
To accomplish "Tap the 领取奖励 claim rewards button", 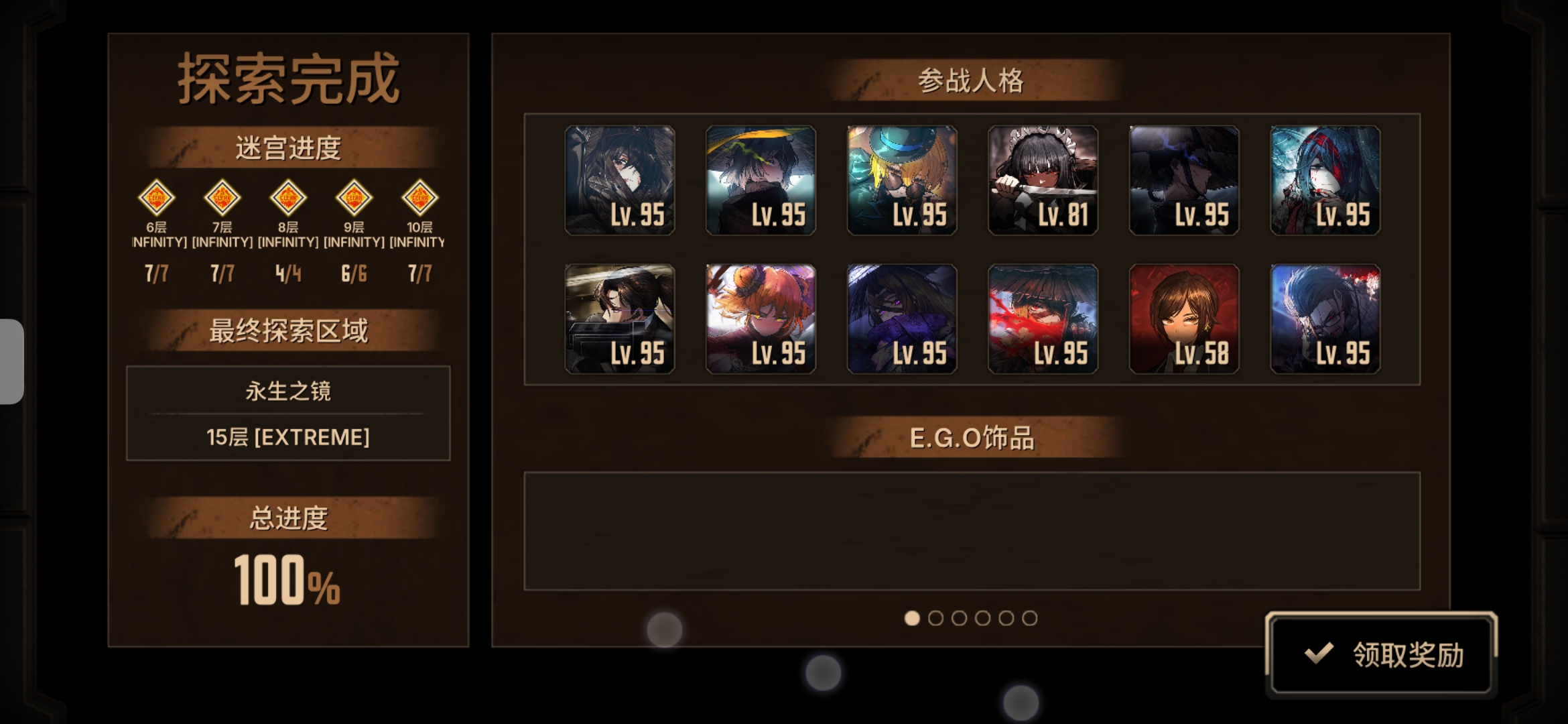I will click(1381, 654).
